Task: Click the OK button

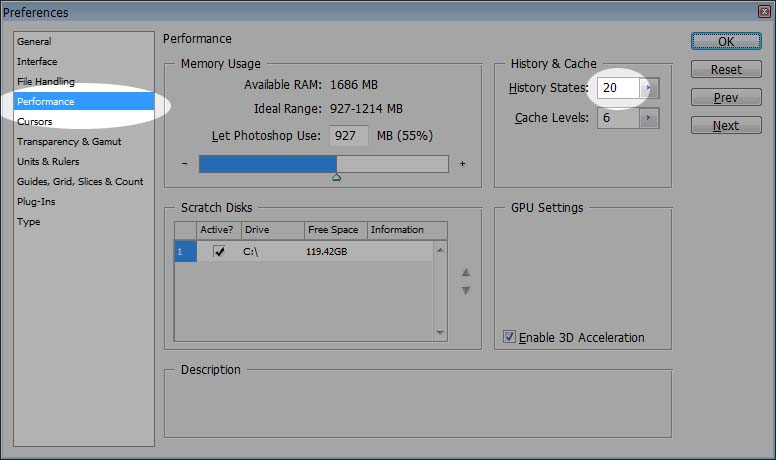Action: [x=726, y=42]
